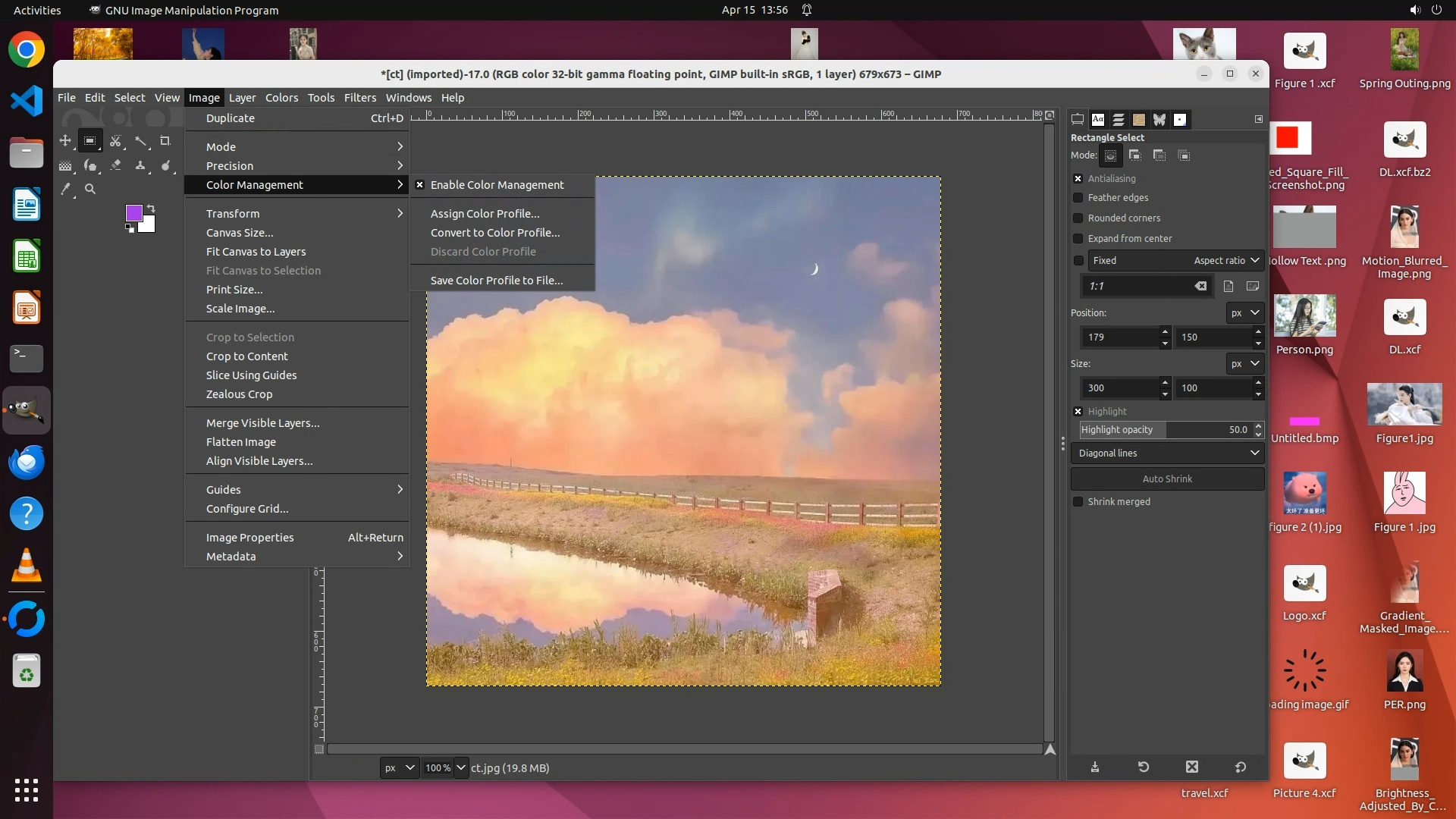Click Convert to Color Profile menu entry
Screen dimensions: 1456x819
[x=495, y=233]
